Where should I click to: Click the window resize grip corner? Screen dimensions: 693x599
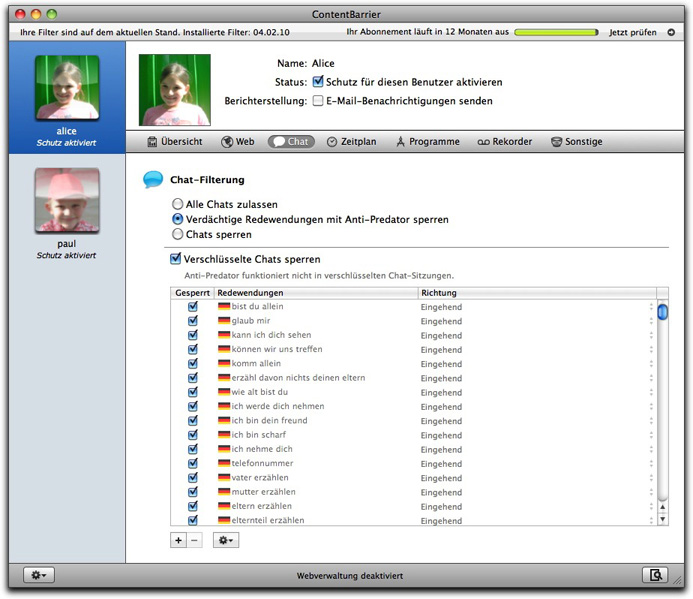[678, 580]
